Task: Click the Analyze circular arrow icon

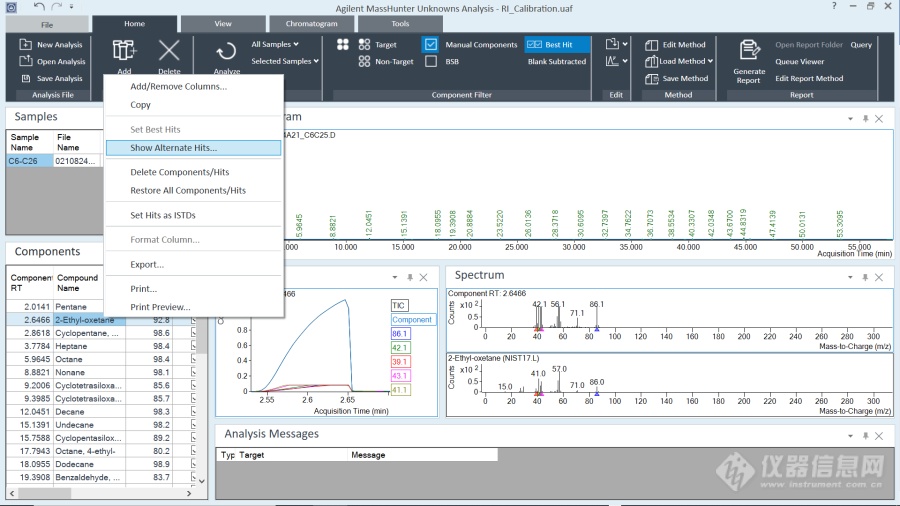Action: point(226,52)
